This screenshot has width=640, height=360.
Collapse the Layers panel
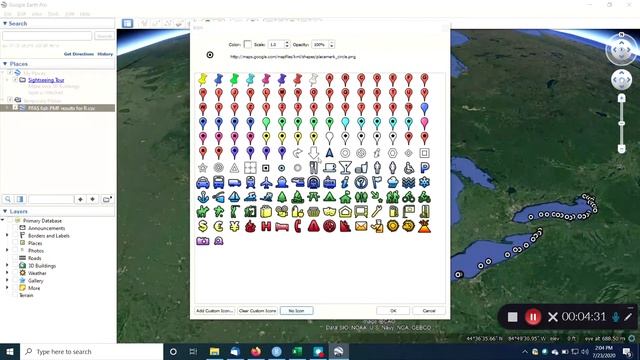pyautogui.click(x=5, y=211)
